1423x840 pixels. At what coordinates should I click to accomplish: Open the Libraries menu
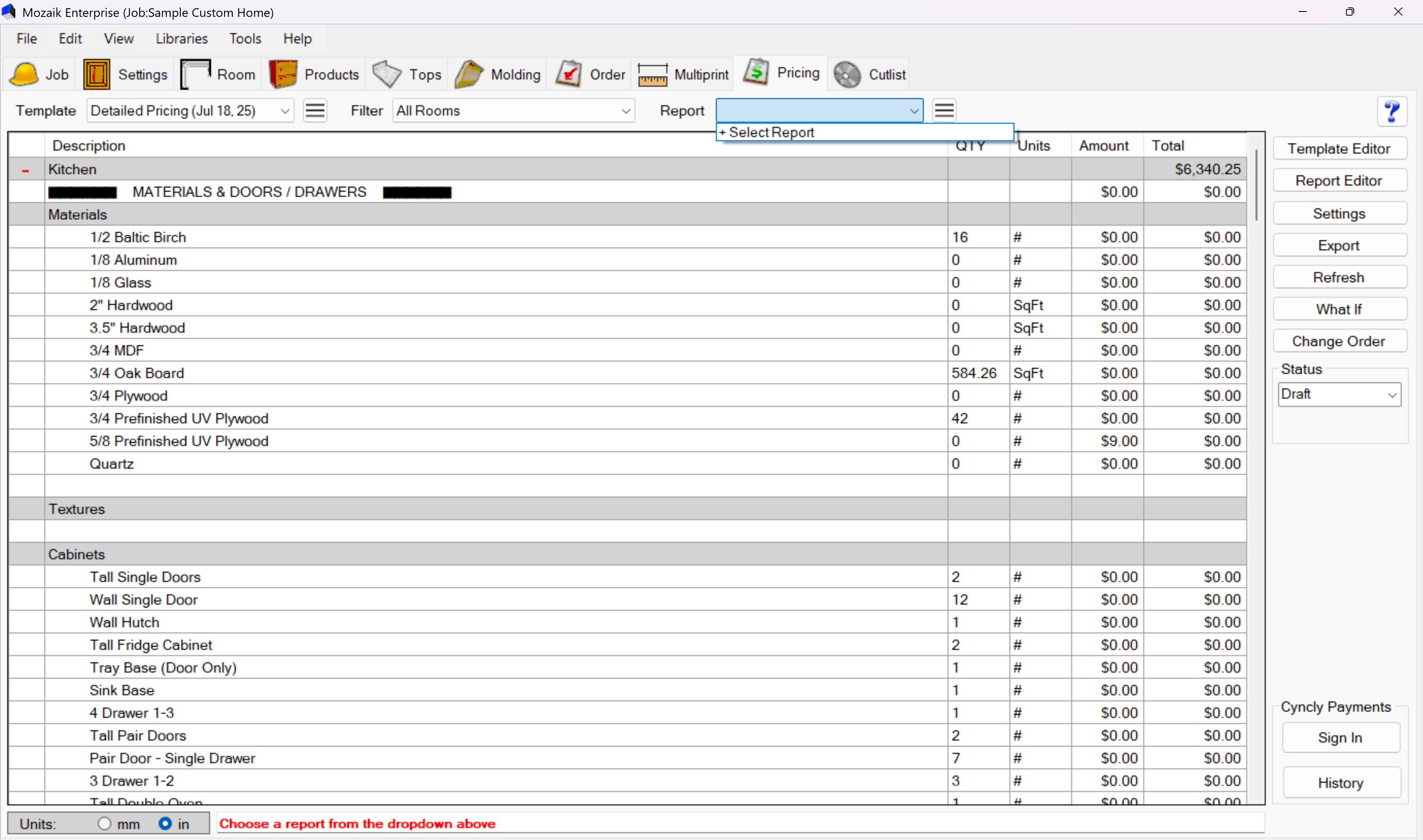tap(181, 38)
